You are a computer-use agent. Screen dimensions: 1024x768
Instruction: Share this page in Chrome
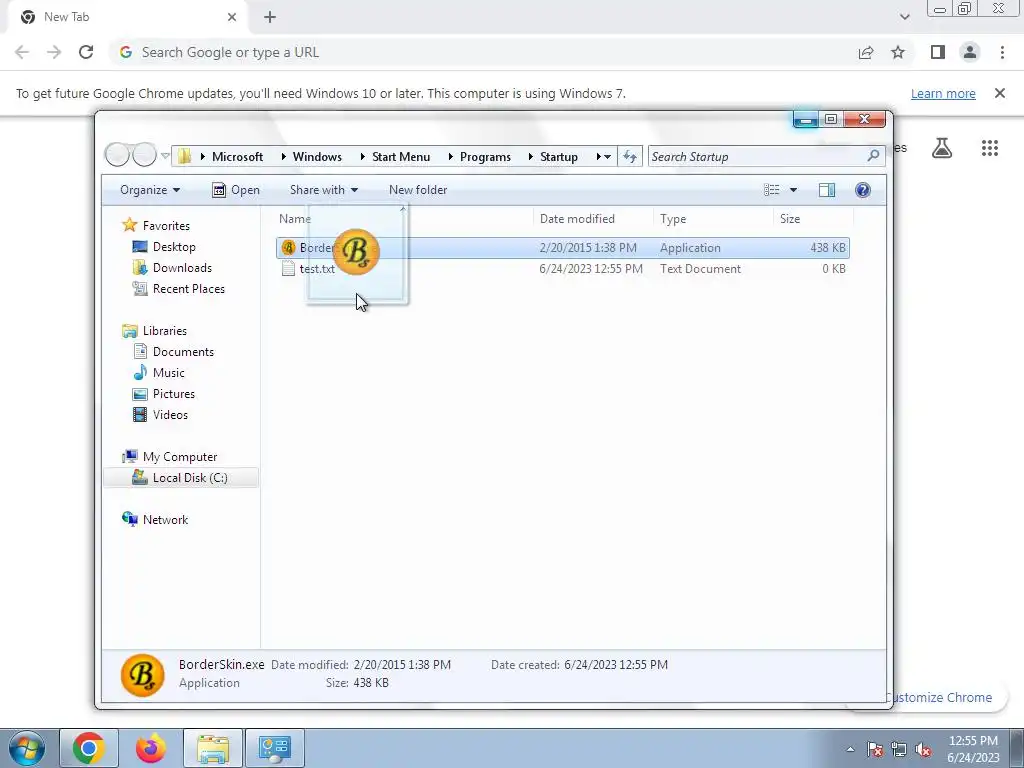pos(866,52)
